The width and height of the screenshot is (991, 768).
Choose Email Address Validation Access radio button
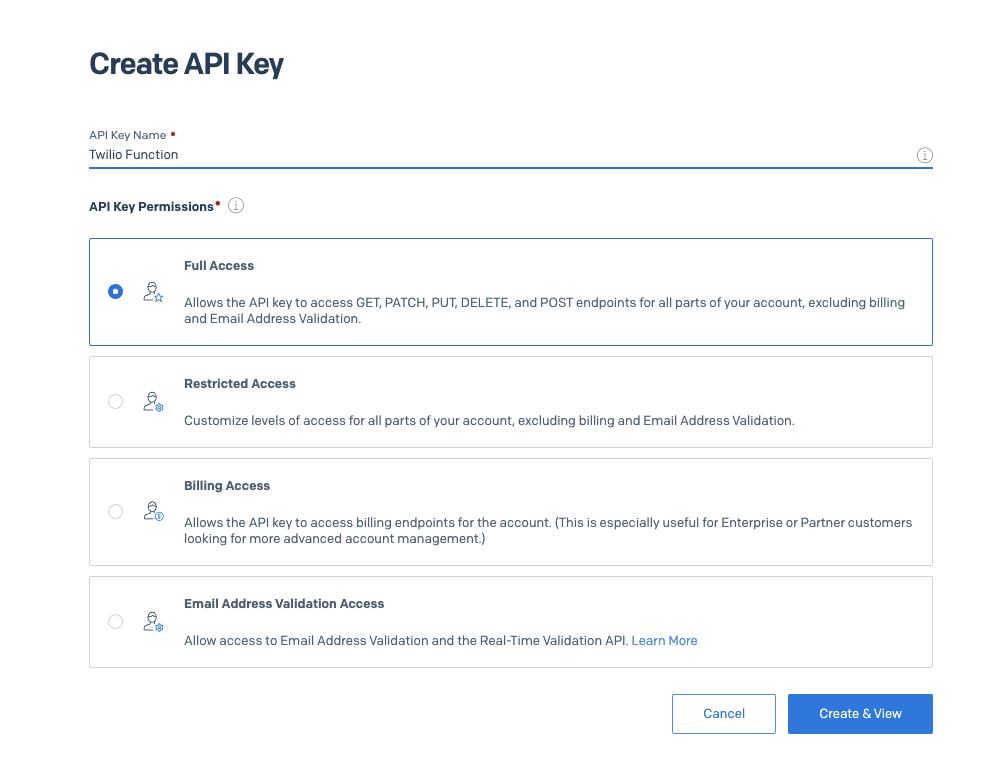[115, 621]
